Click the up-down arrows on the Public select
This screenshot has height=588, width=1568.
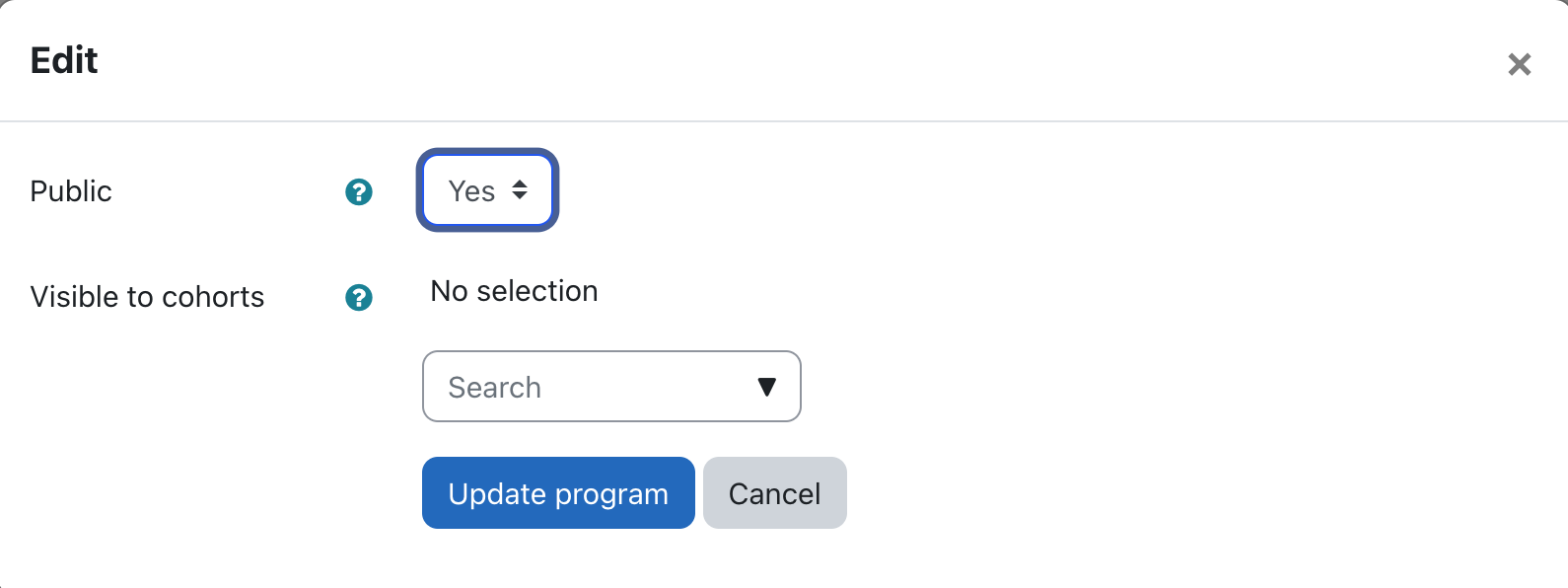pos(520,190)
